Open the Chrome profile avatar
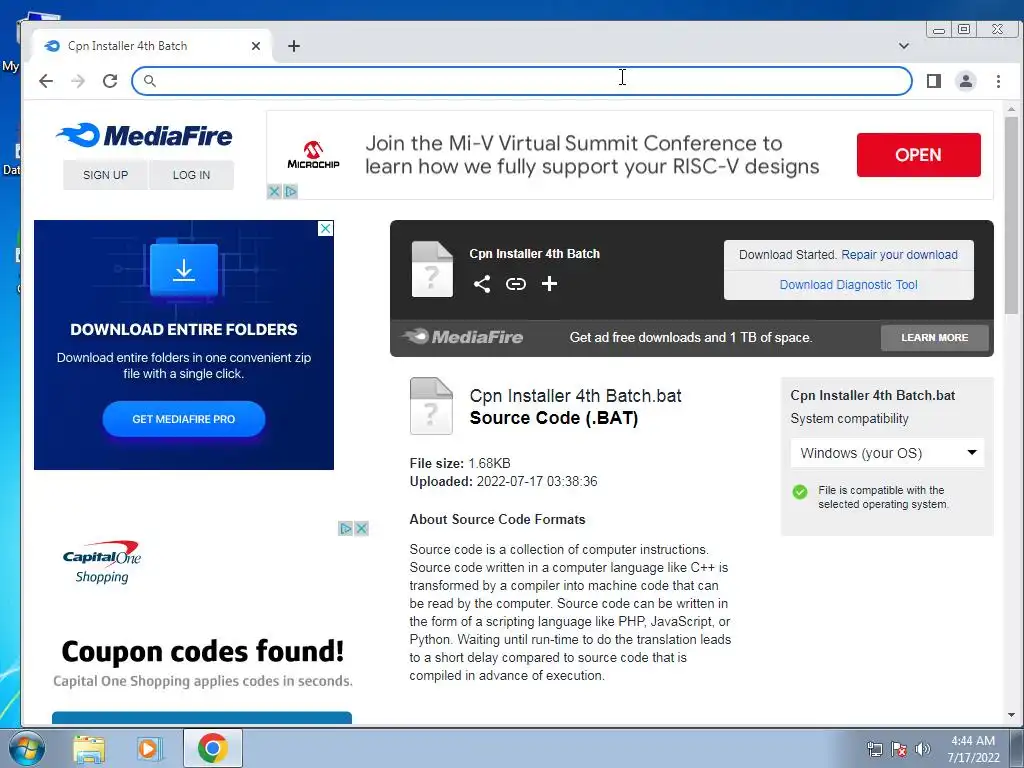The width and height of the screenshot is (1024, 768). 966,81
